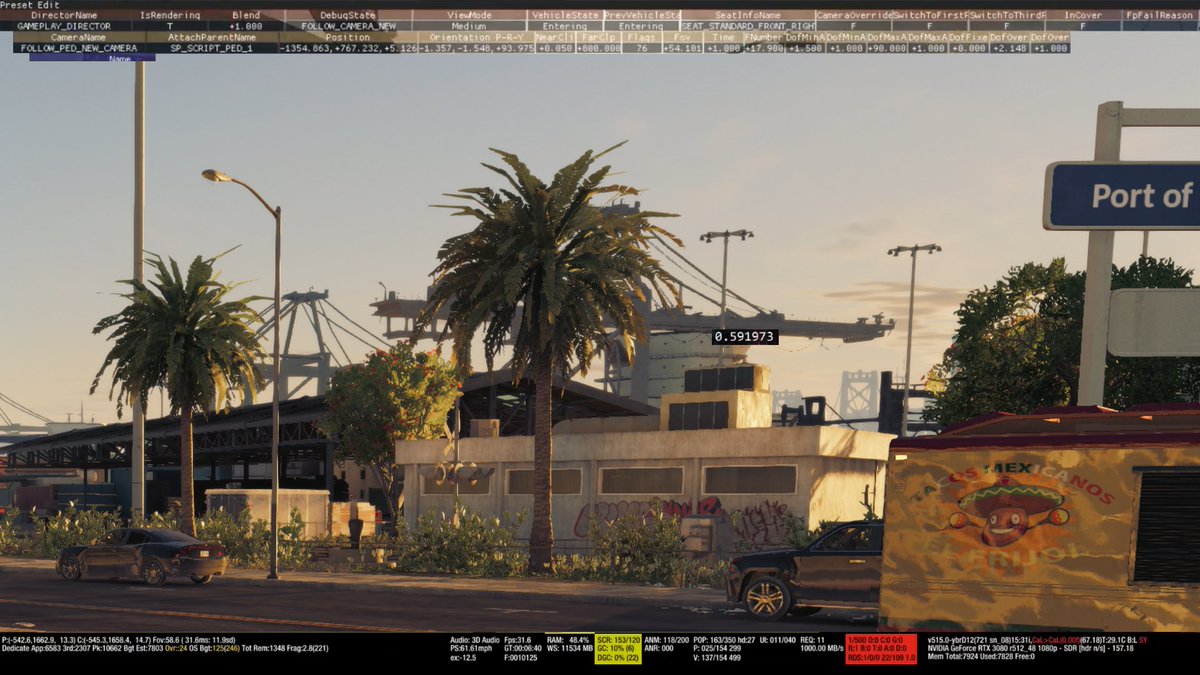Click the SP_SCRIPT_PED_1 cell
The width and height of the screenshot is (1200, 675).
(x=211, y=47)
